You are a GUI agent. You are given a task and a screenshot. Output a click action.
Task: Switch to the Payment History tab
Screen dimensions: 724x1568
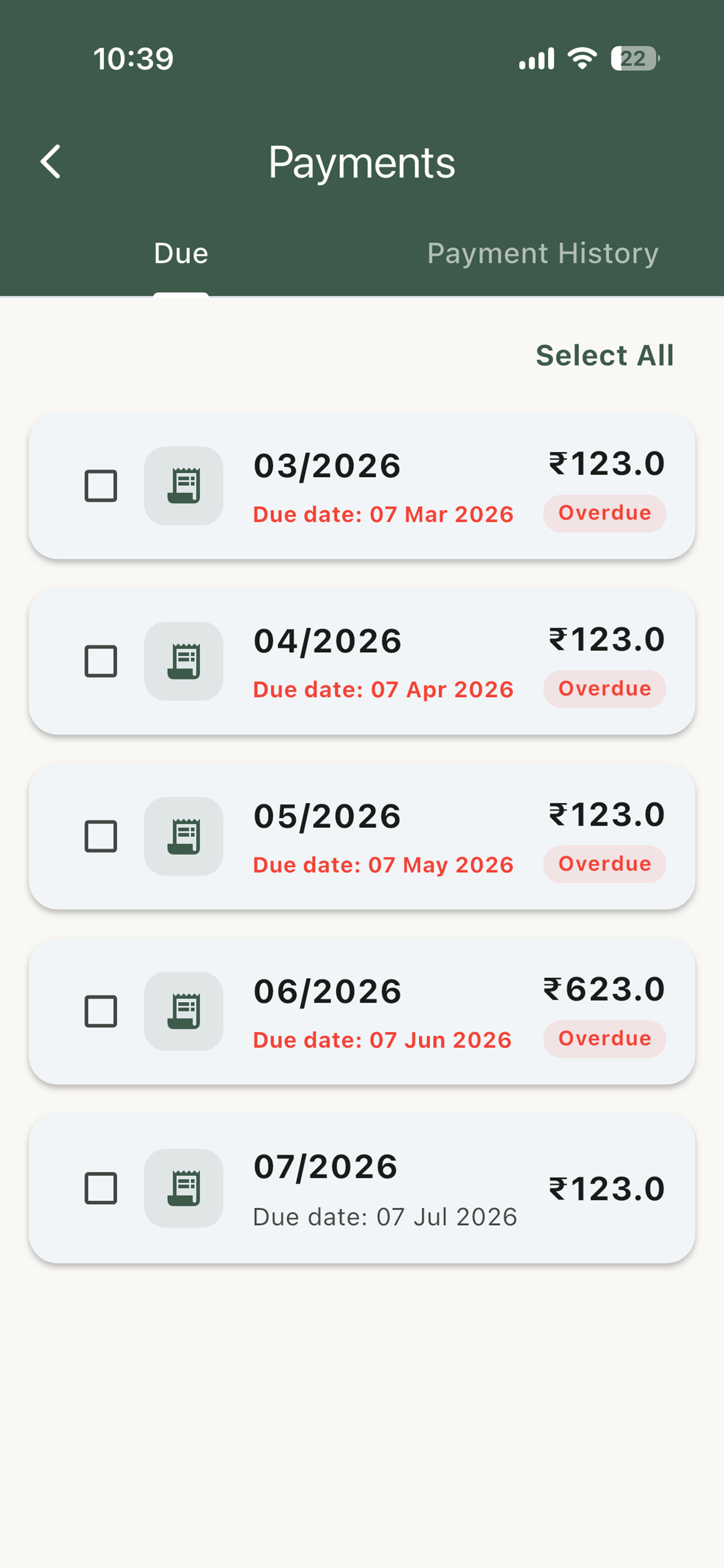click(x=543, y=253)
